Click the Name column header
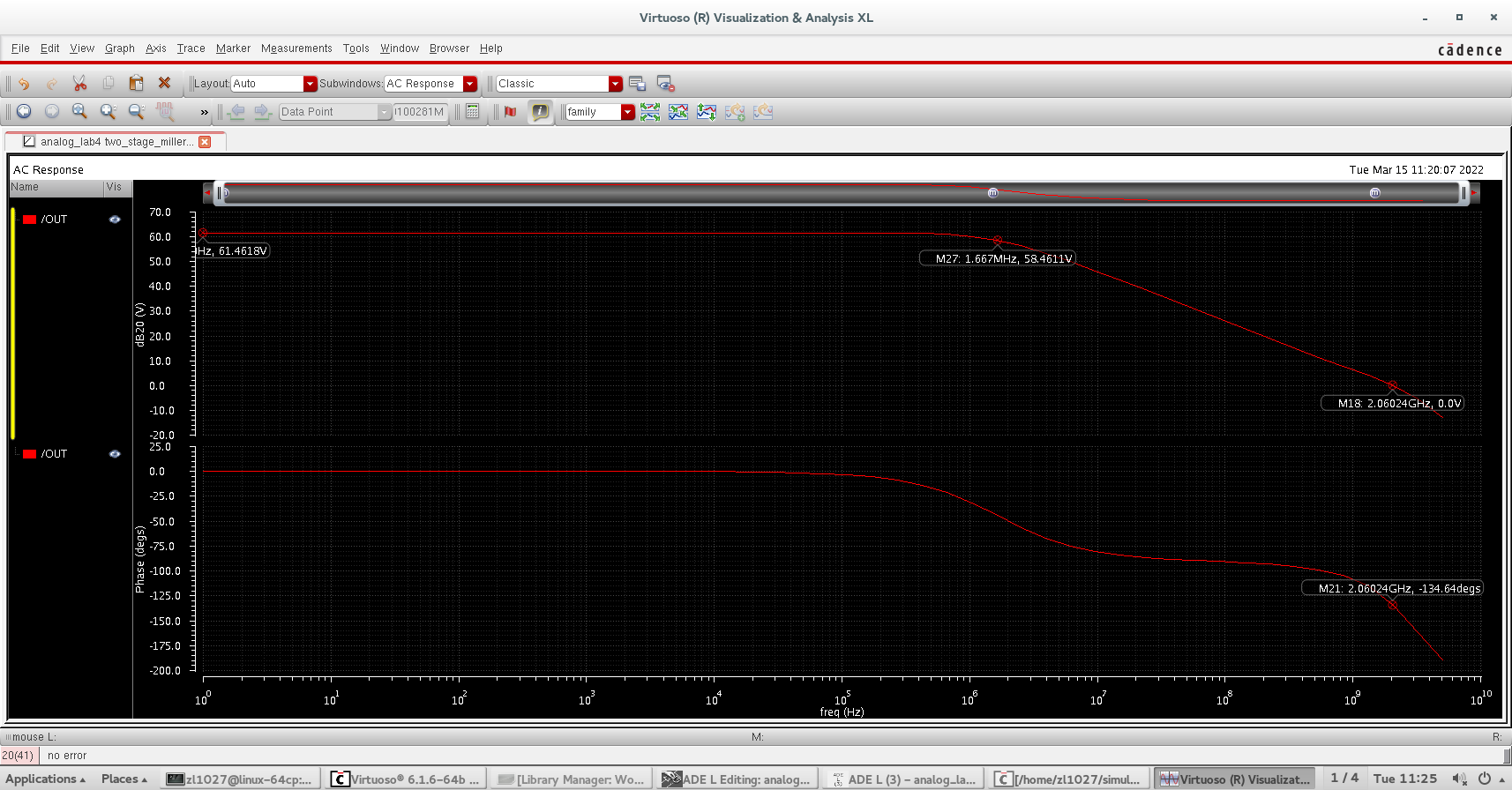The width and height of the screenshot is (1512, 790). 56,187
